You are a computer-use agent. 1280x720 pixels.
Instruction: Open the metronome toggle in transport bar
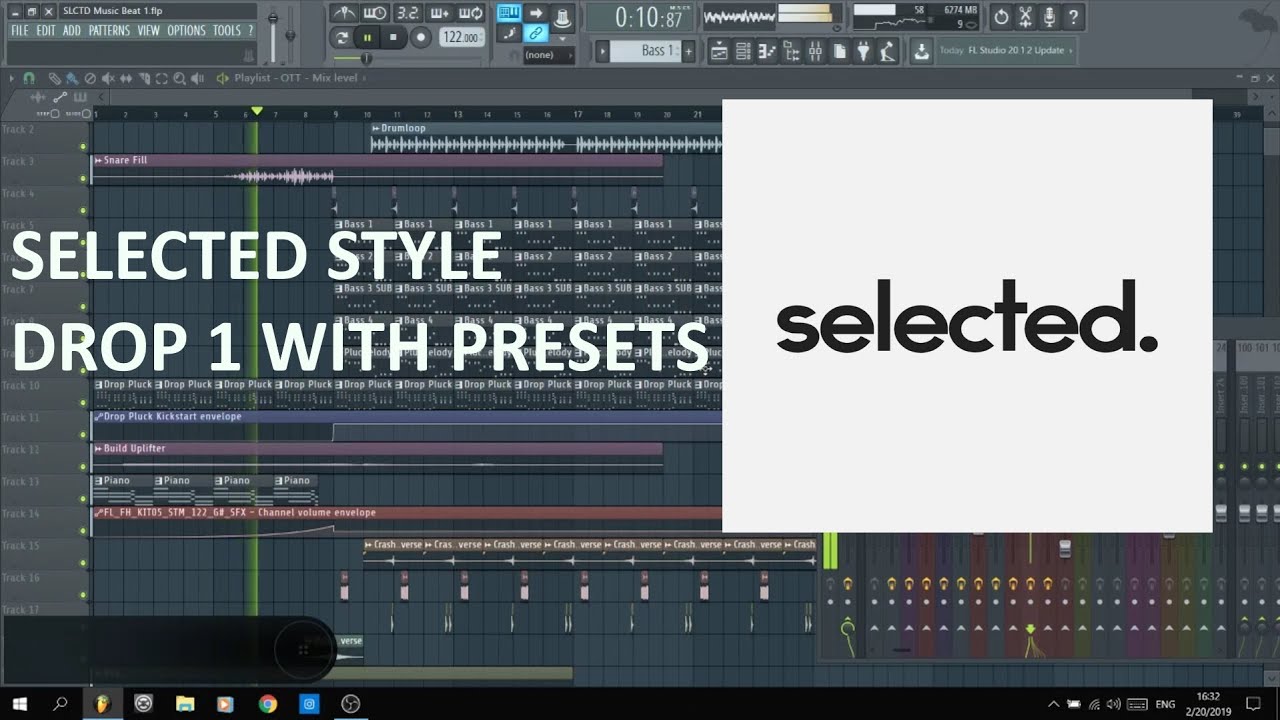tap(344, 13)
